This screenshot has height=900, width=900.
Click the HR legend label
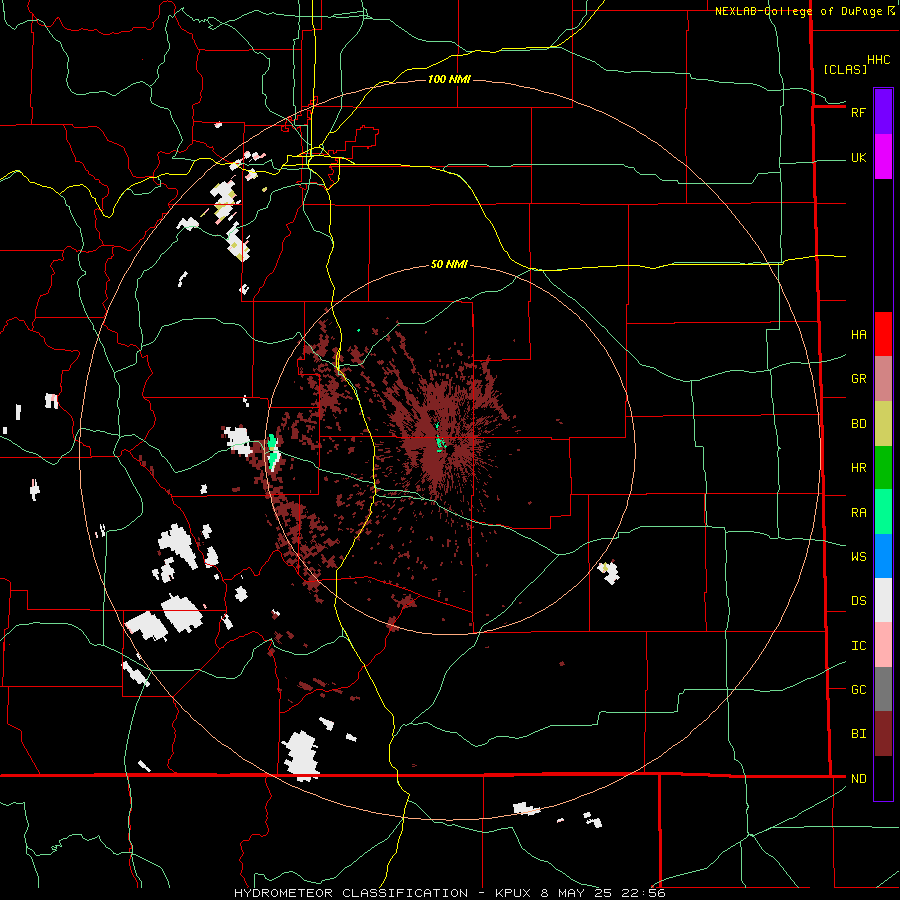[858, 468]
